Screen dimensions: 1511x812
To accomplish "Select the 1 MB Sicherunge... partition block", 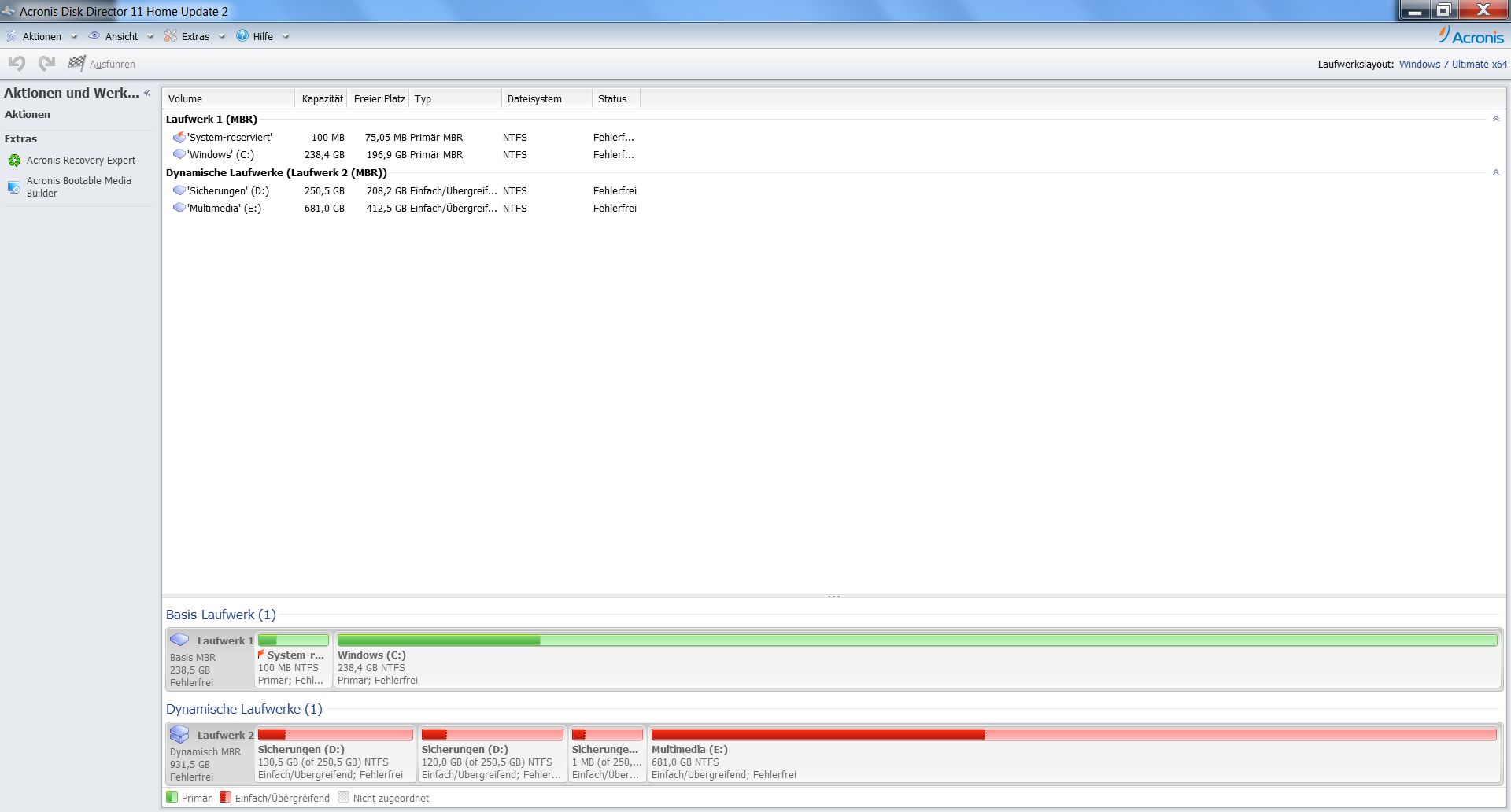I will pos(608,754).
